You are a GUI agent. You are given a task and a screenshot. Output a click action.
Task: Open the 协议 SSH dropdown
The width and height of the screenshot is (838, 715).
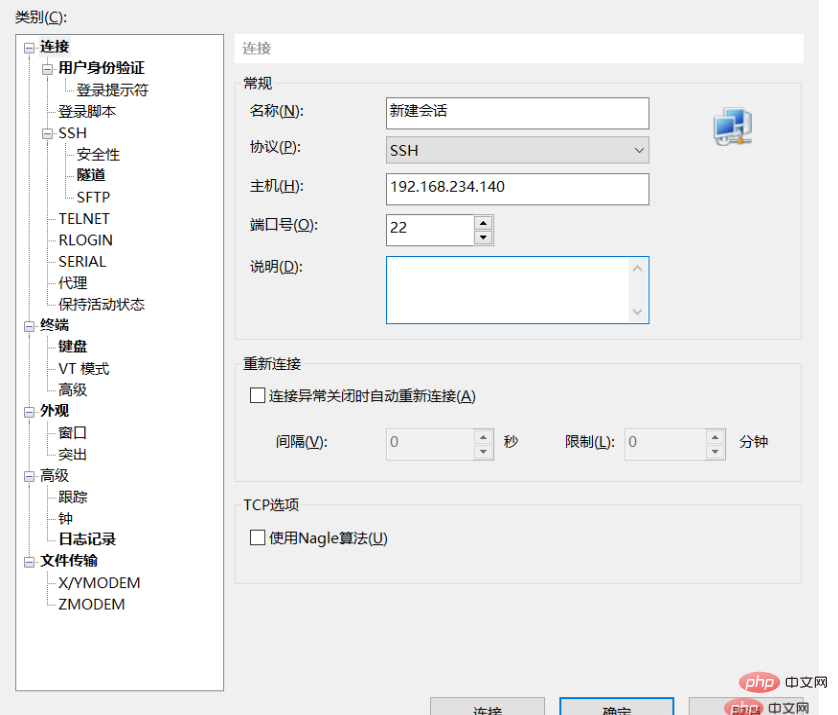click(517, 150)
